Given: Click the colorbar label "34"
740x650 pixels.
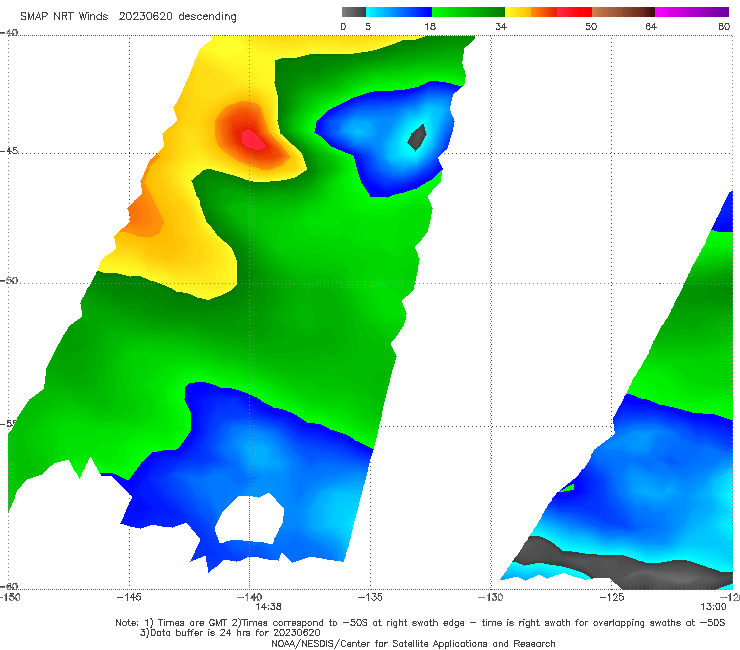Looking at the screenshot, I should click(501, 27).
